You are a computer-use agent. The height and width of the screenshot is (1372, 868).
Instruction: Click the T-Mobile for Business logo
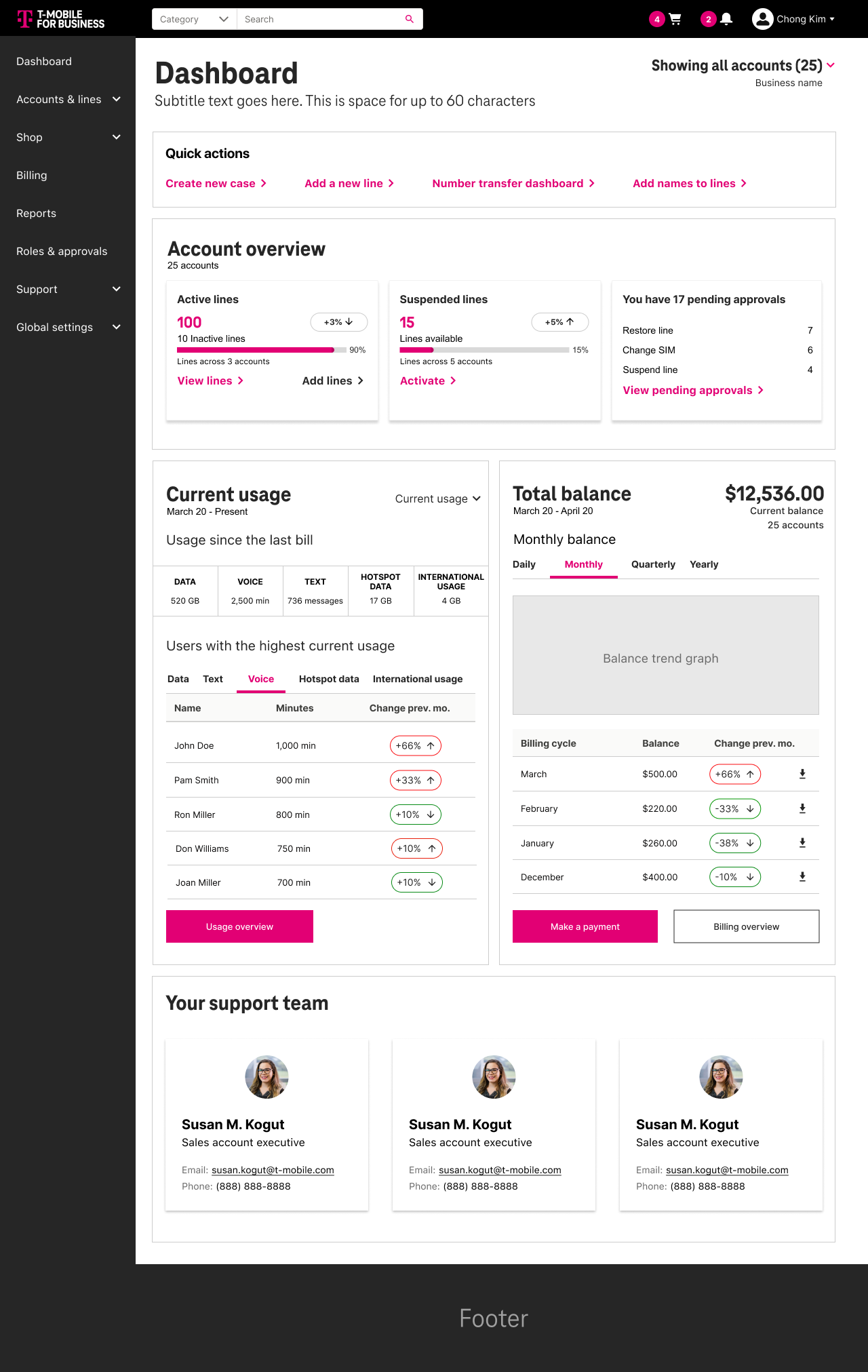pyautogui.click(x=61, y=19)
